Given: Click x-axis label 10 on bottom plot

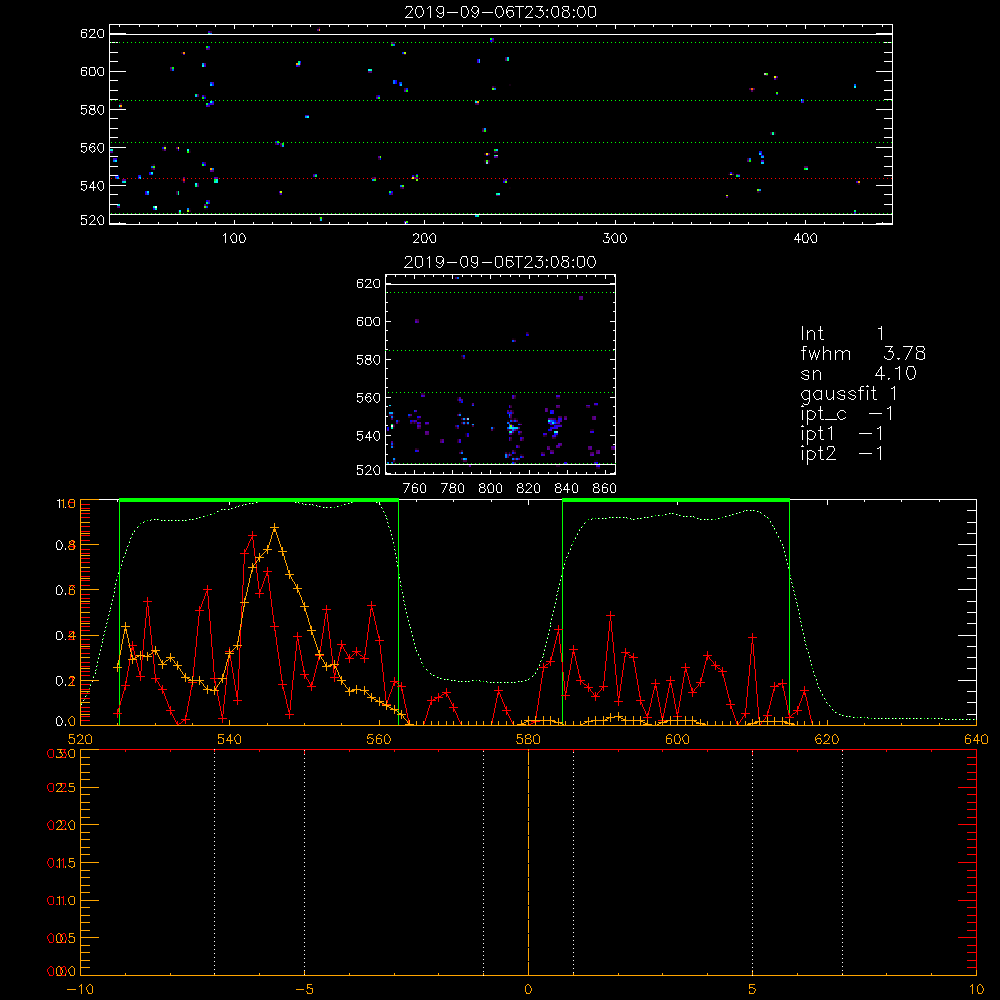Looking at the screenshot, I should (976, 990).
